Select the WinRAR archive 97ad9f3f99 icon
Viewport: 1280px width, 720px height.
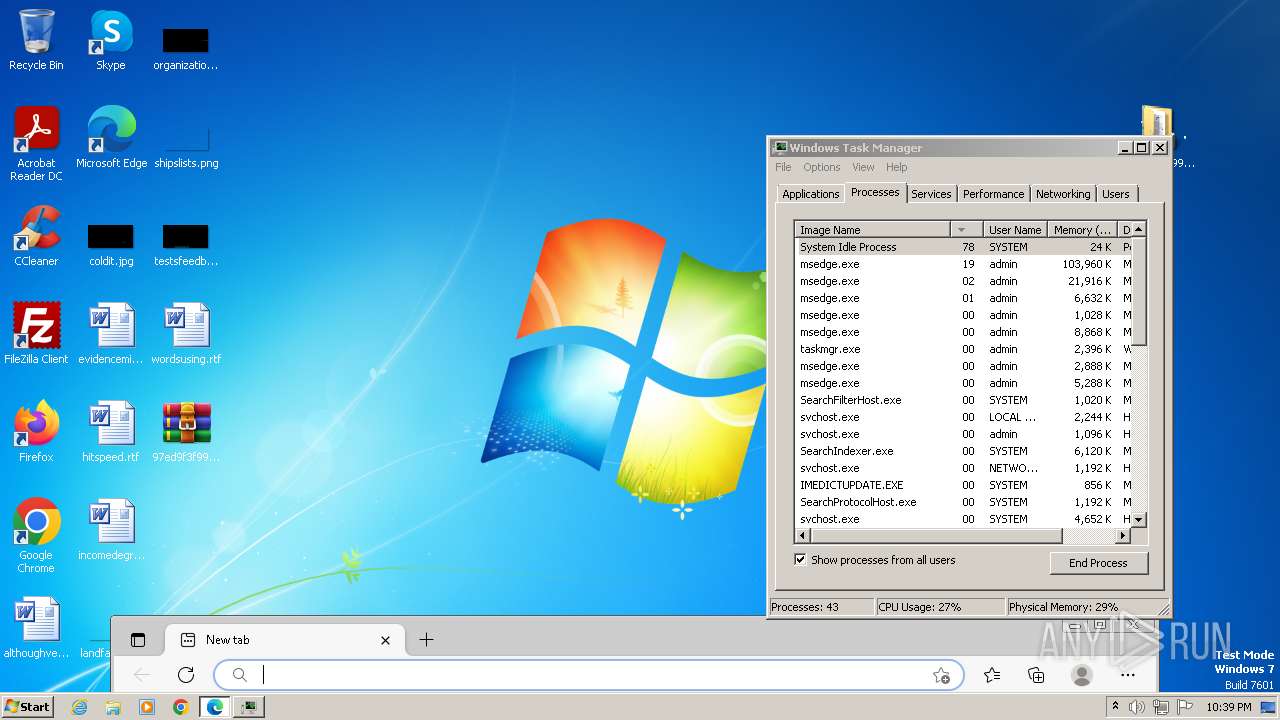(x=186, y=432)
